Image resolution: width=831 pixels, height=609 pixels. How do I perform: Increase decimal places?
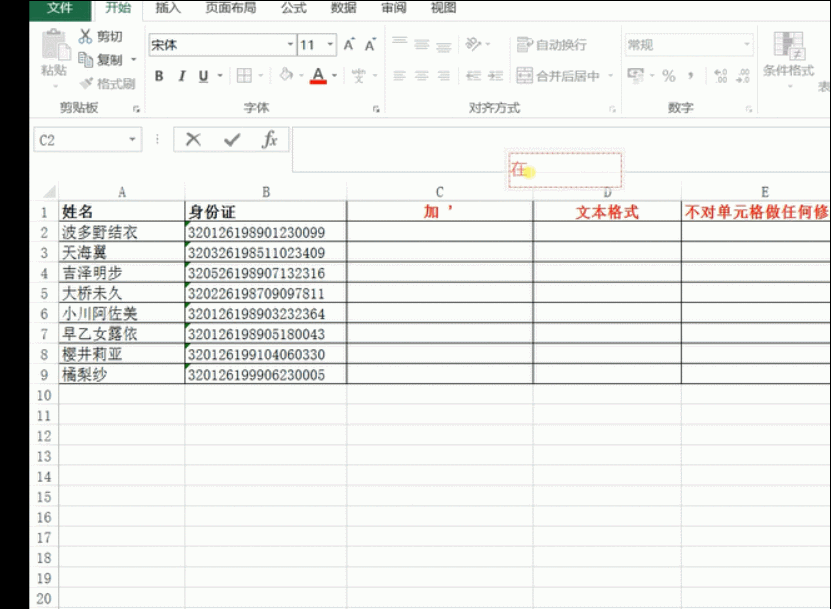pyautogui.click(x=721, y=76)
